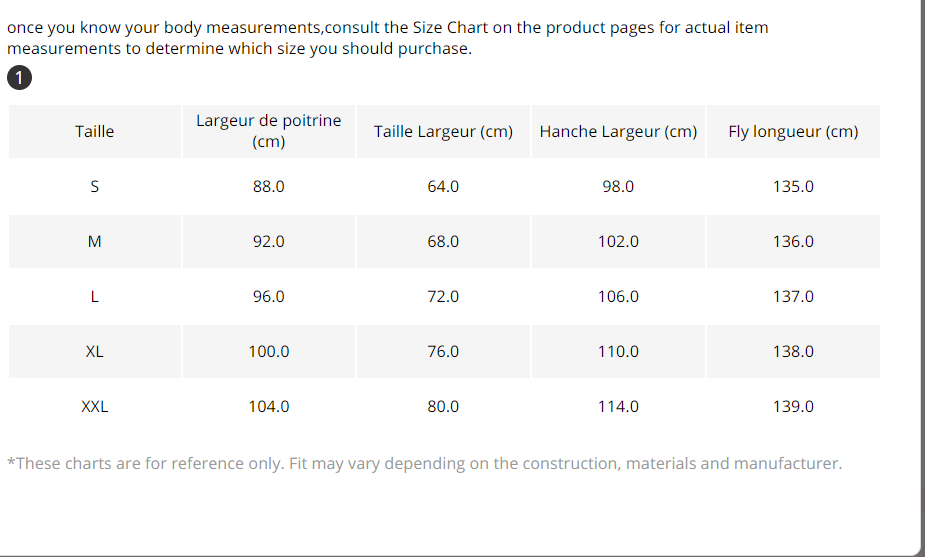The image size is (925, 557).
Task: Click the M size row label
Action: tap(94, 242)
